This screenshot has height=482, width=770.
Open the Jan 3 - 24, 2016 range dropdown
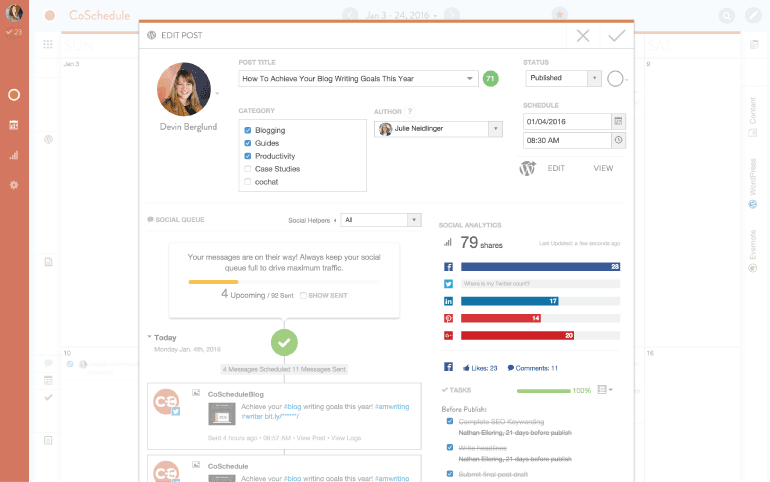coord(401,16)
